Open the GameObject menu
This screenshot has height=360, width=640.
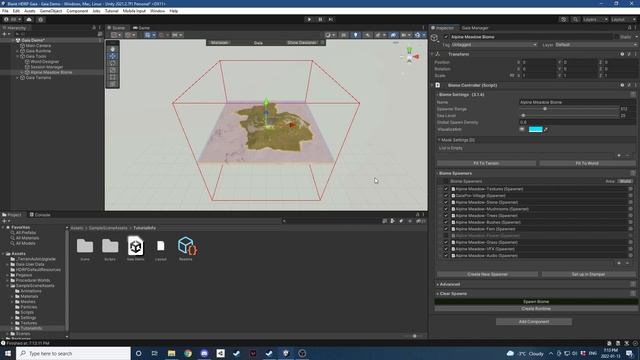point(51,11)
